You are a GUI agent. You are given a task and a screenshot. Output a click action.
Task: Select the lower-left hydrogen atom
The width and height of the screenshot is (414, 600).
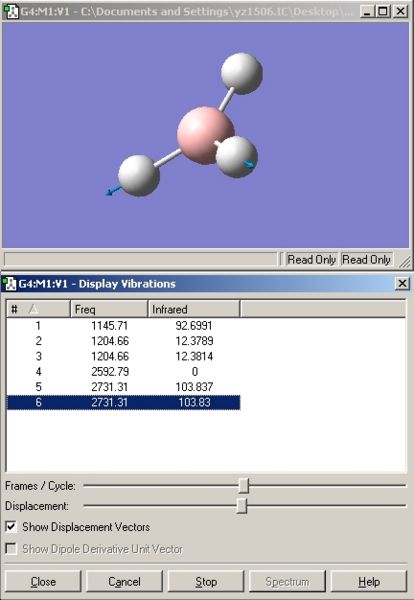click(x=139, y=176)
